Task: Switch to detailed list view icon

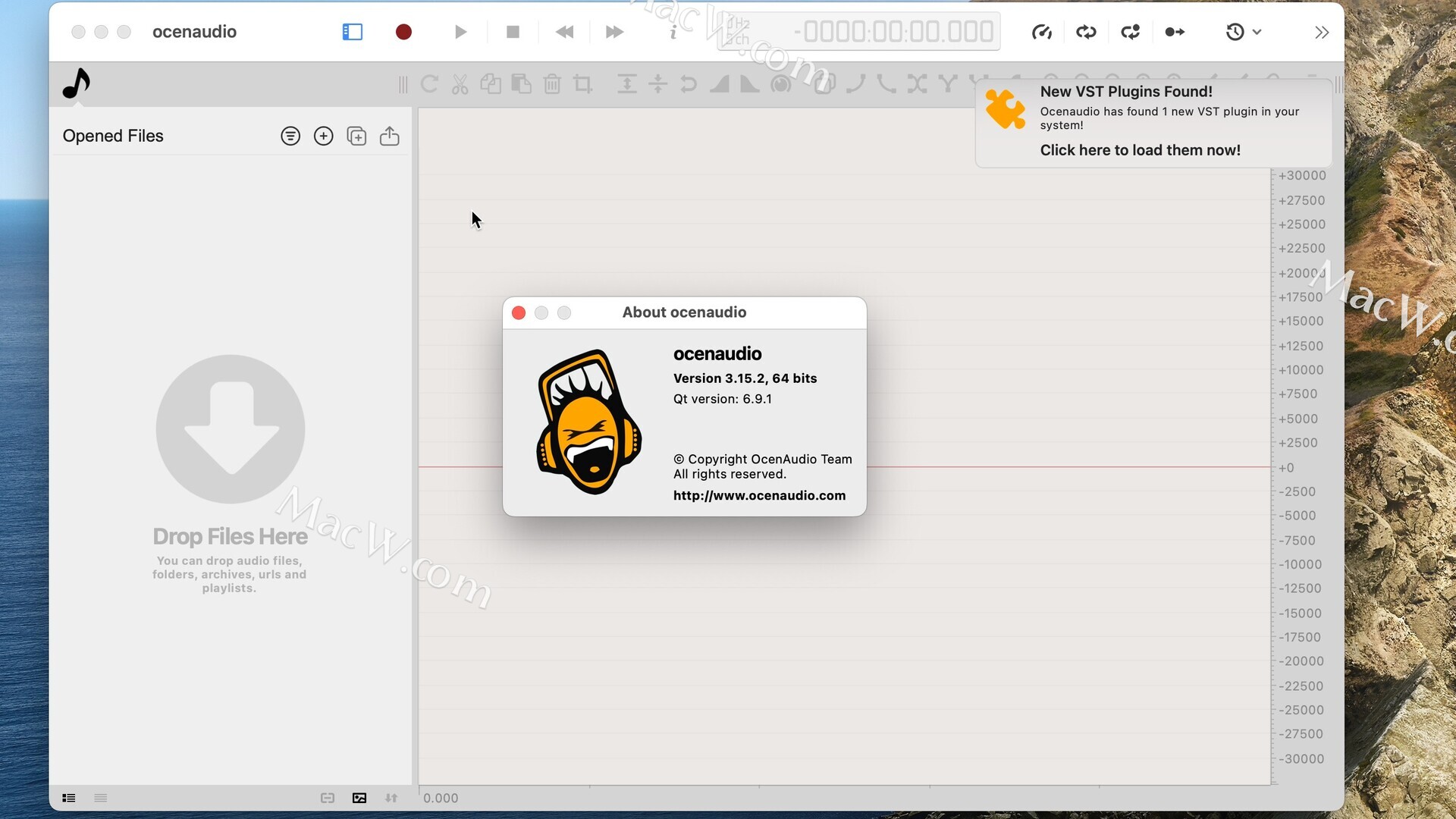Action: [69, 798]
